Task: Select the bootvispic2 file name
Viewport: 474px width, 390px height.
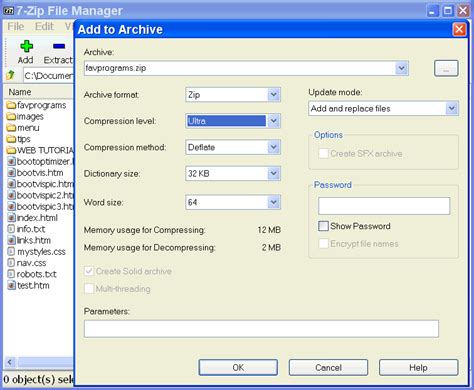Action: pyautogui.click(x=45, y=195)
